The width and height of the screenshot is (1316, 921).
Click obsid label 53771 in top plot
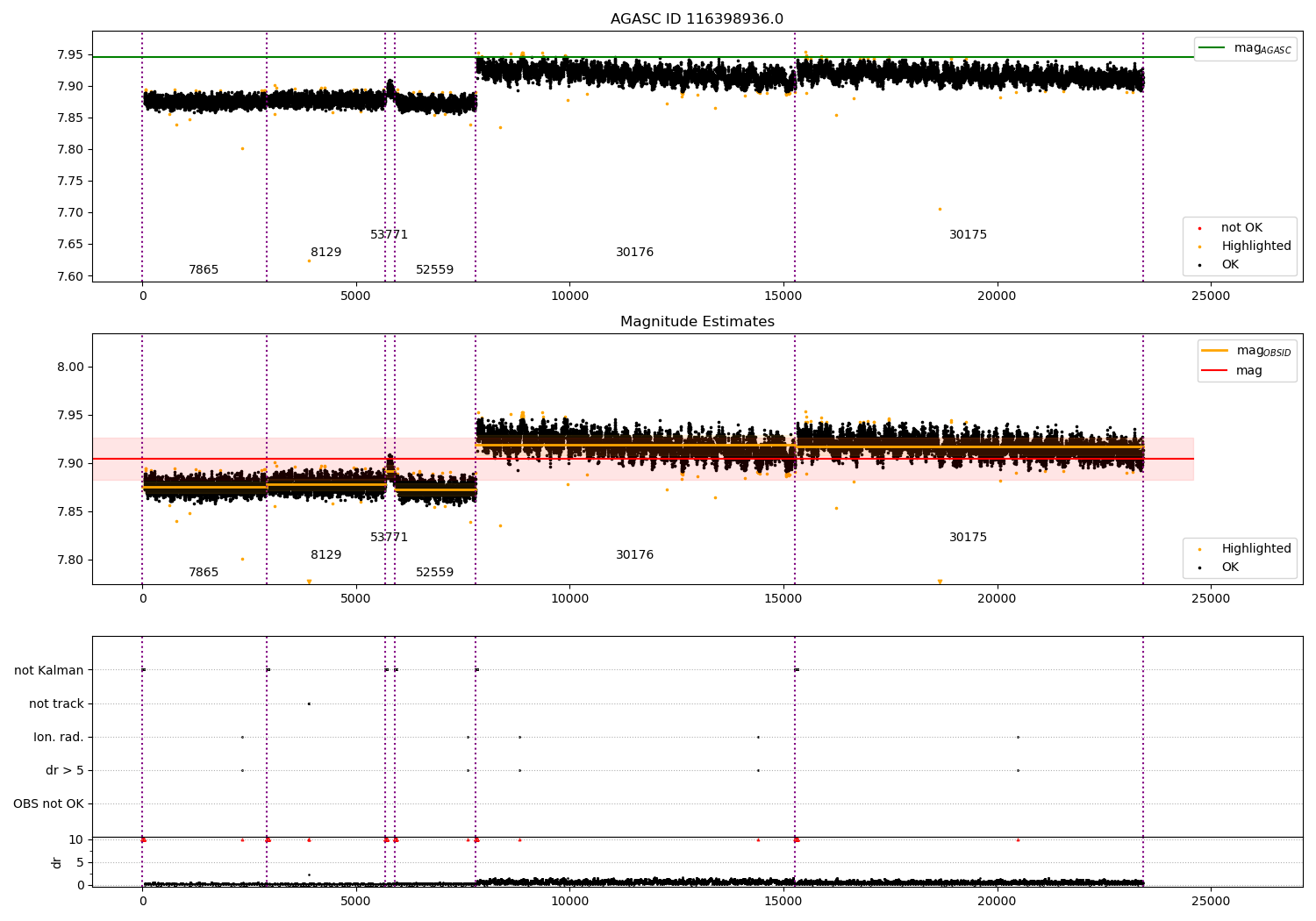click(390, 235)
